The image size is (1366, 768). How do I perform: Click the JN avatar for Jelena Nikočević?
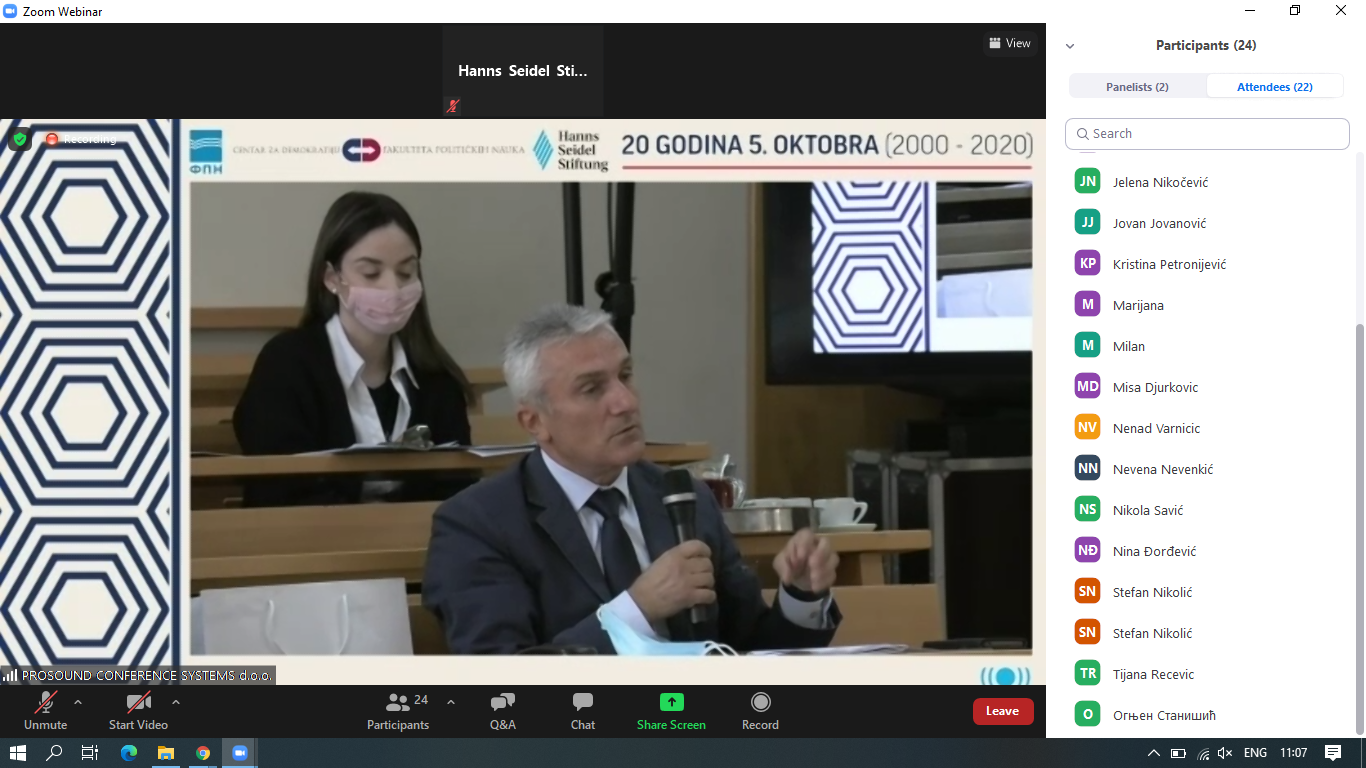pos(1087,181)
